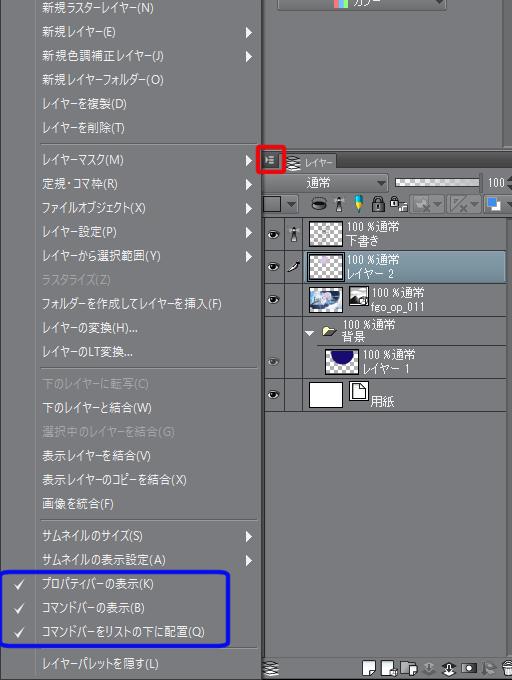Screen dimensions: 512x680
Task: Set as reference layer lighthouse icon in property bar
Action: [x=339, y=203]
